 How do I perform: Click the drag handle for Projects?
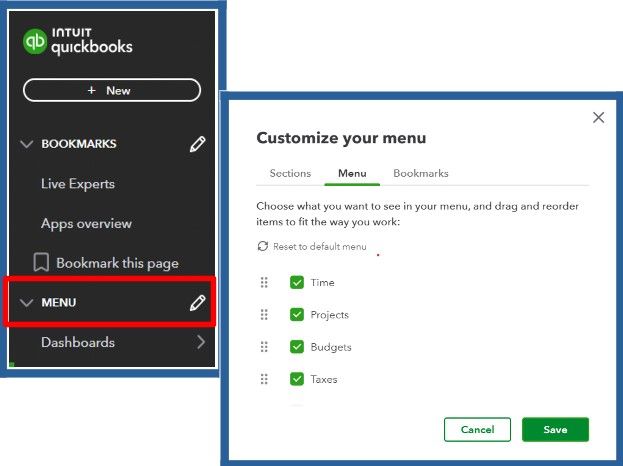point(264,315)
